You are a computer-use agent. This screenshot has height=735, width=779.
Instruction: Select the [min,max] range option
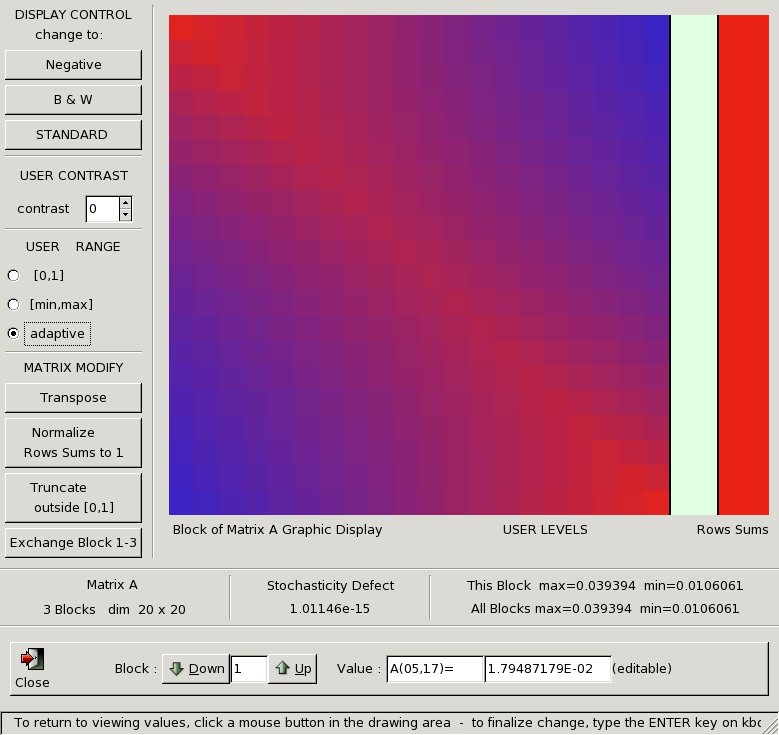(13, 304)
